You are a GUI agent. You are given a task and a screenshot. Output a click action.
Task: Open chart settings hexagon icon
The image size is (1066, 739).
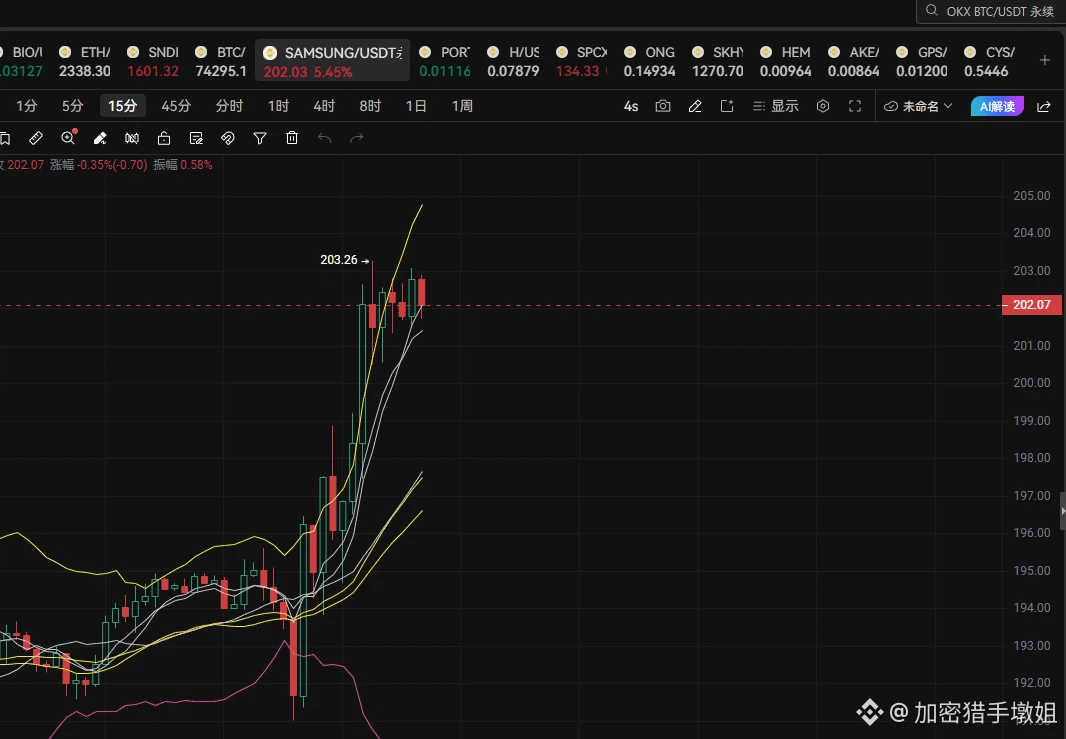[x=823, y=106]
